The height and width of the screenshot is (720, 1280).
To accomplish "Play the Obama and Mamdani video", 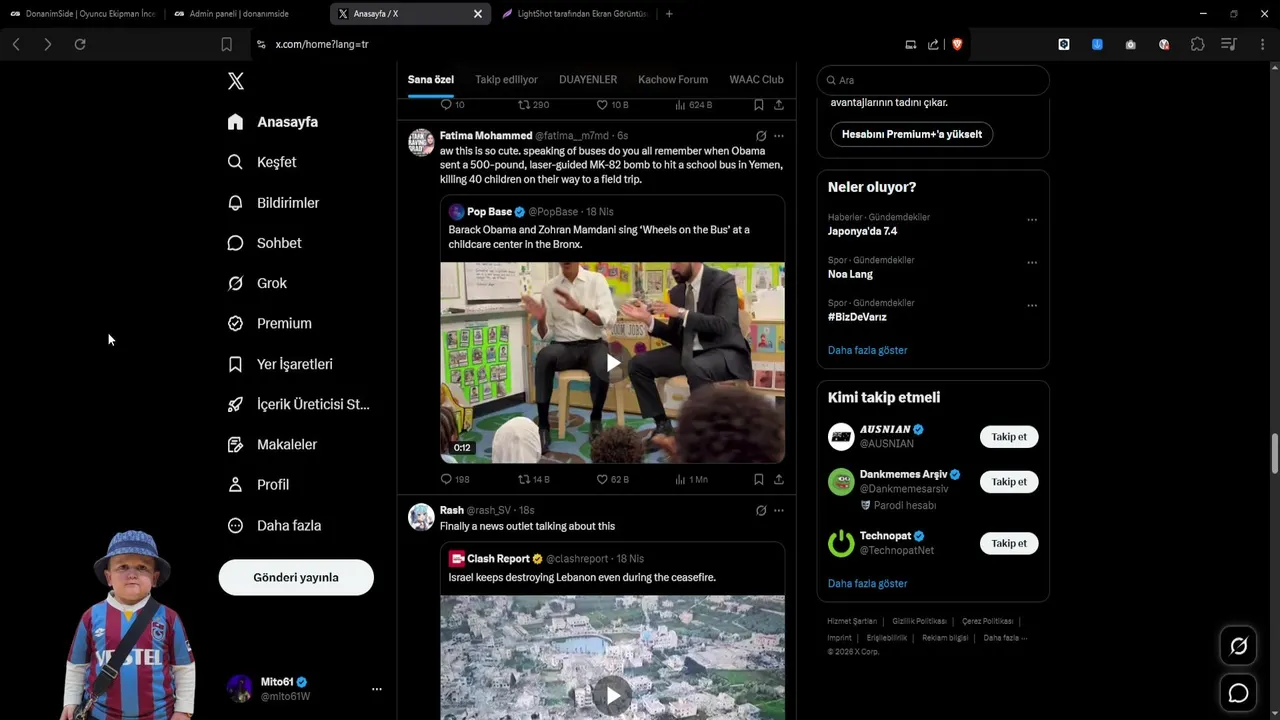I will (x=612, y=363).
